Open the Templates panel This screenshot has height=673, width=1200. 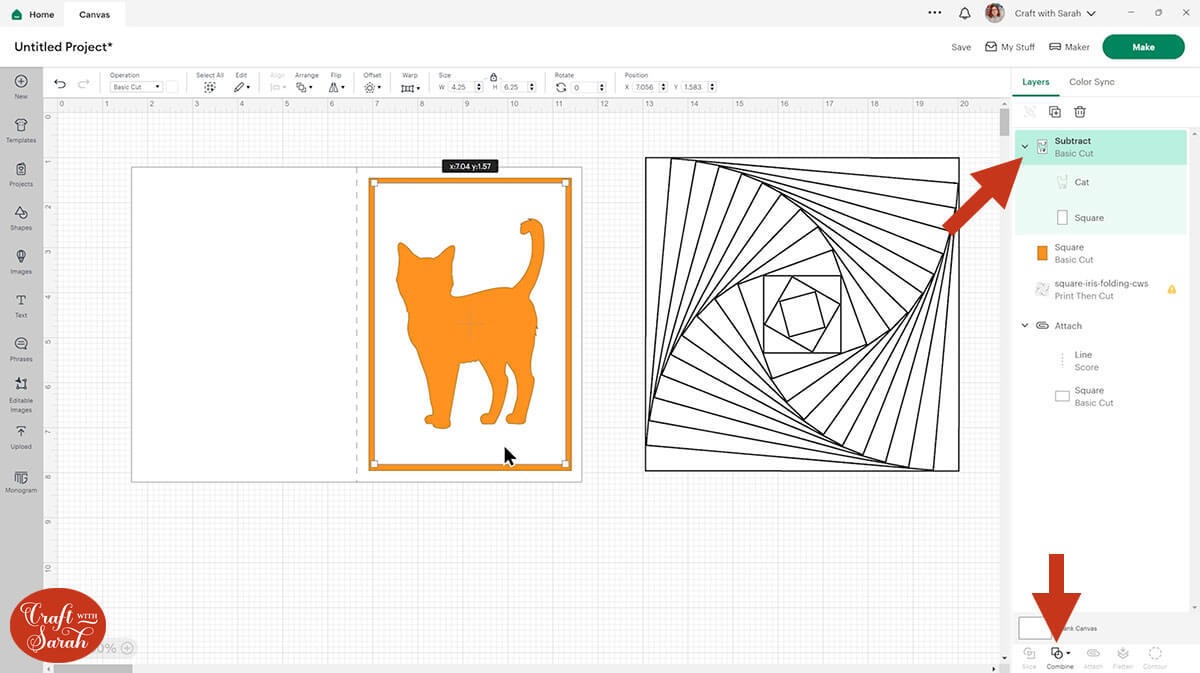[x=21, y=129]
